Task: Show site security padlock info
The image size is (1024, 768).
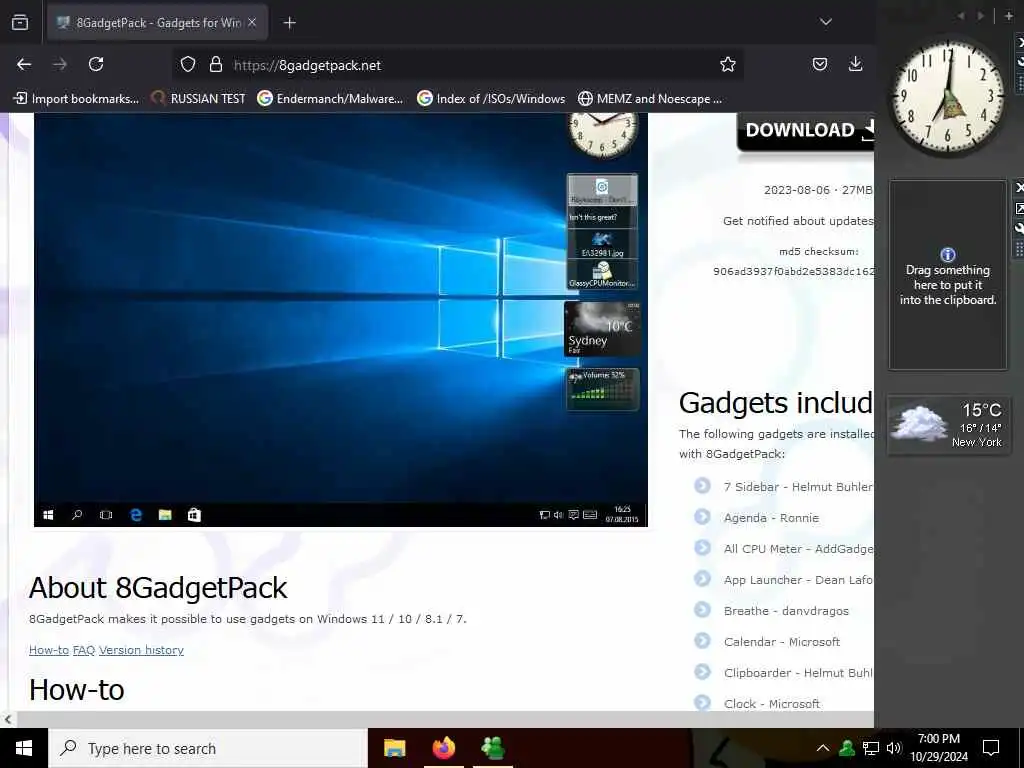Action: click(216, 65)
